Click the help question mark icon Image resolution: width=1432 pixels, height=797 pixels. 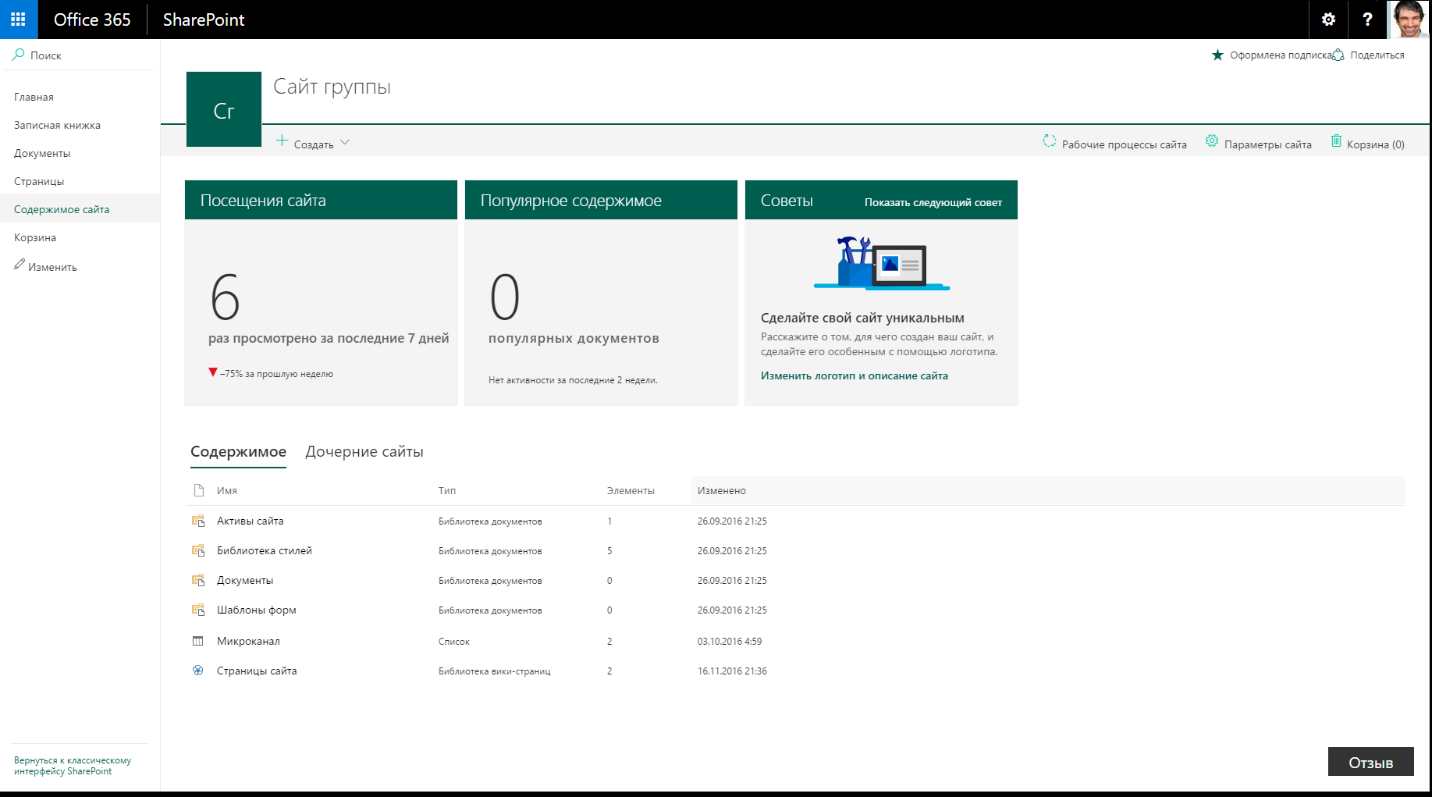pos(1367,19)
